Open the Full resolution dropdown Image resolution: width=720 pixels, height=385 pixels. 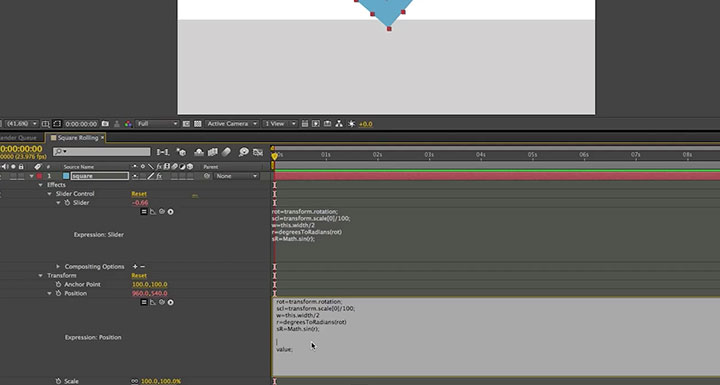pyautogui.click(x=157, y=124)
